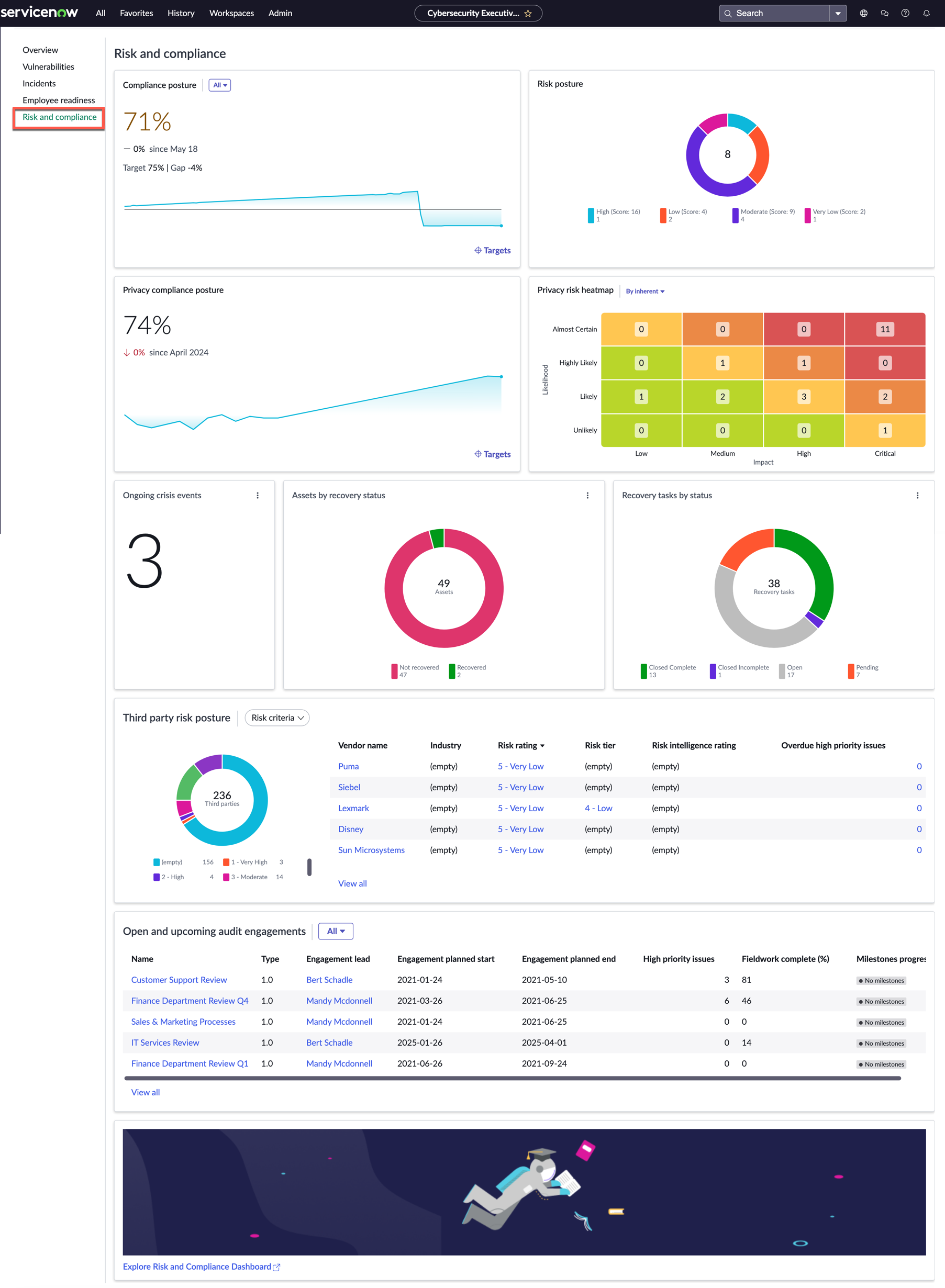Screen dimensions: 945x1288
Task: Click View all under Third party risk
Action: coord(352,883)
